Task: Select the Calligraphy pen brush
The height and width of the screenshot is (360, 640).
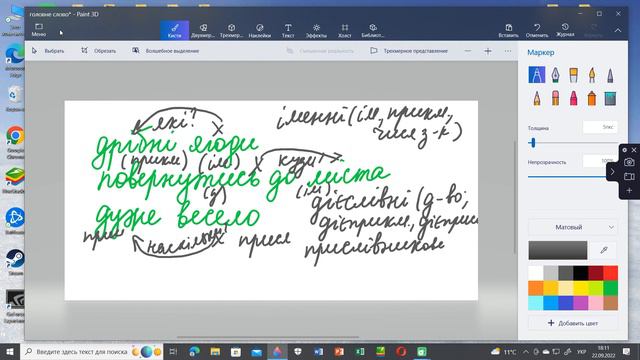Action: click(x=555, y=75)
